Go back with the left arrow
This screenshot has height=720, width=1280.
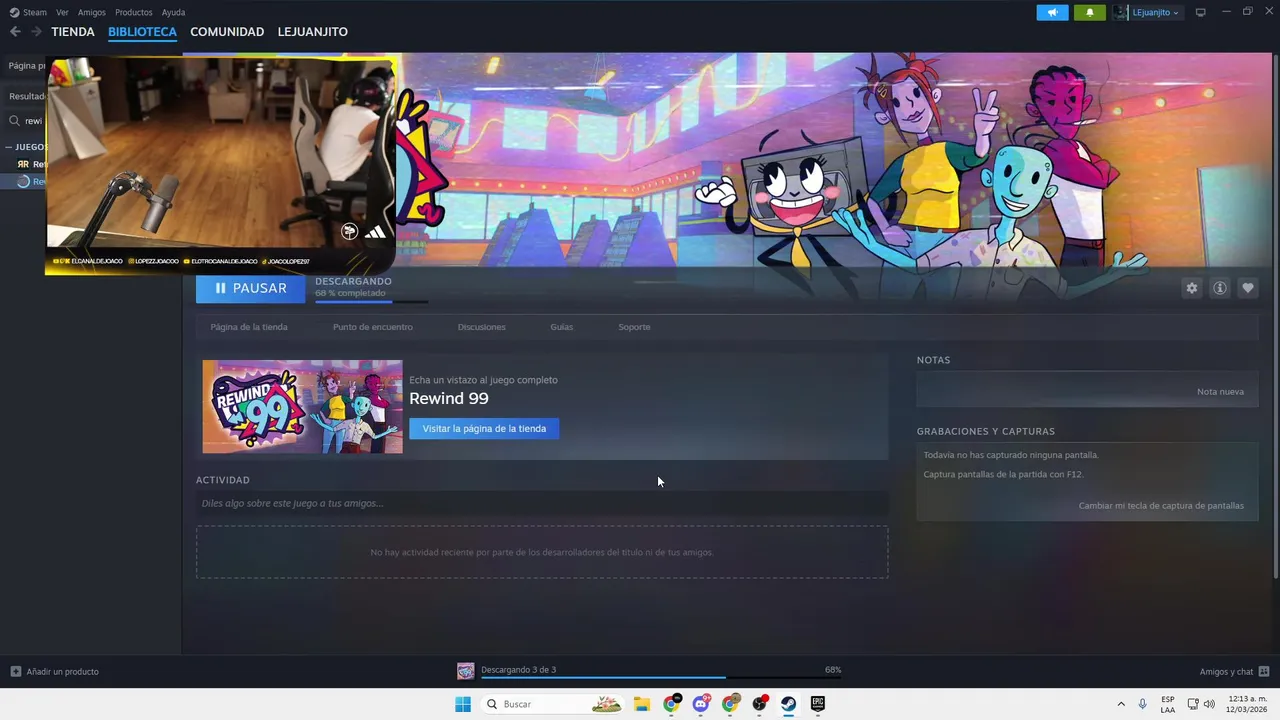point(15,32)
